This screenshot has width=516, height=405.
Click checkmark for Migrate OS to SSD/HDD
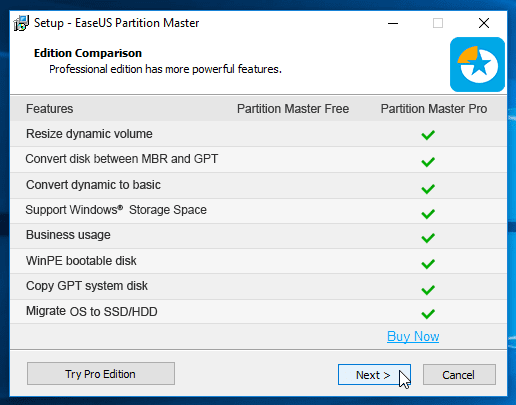click(428, 314)
